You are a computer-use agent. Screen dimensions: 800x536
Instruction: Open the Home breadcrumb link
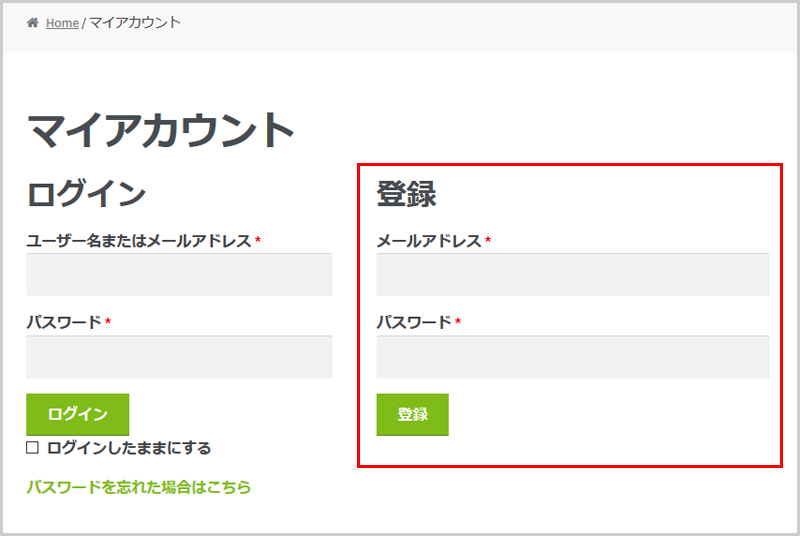tap(62, 23)
